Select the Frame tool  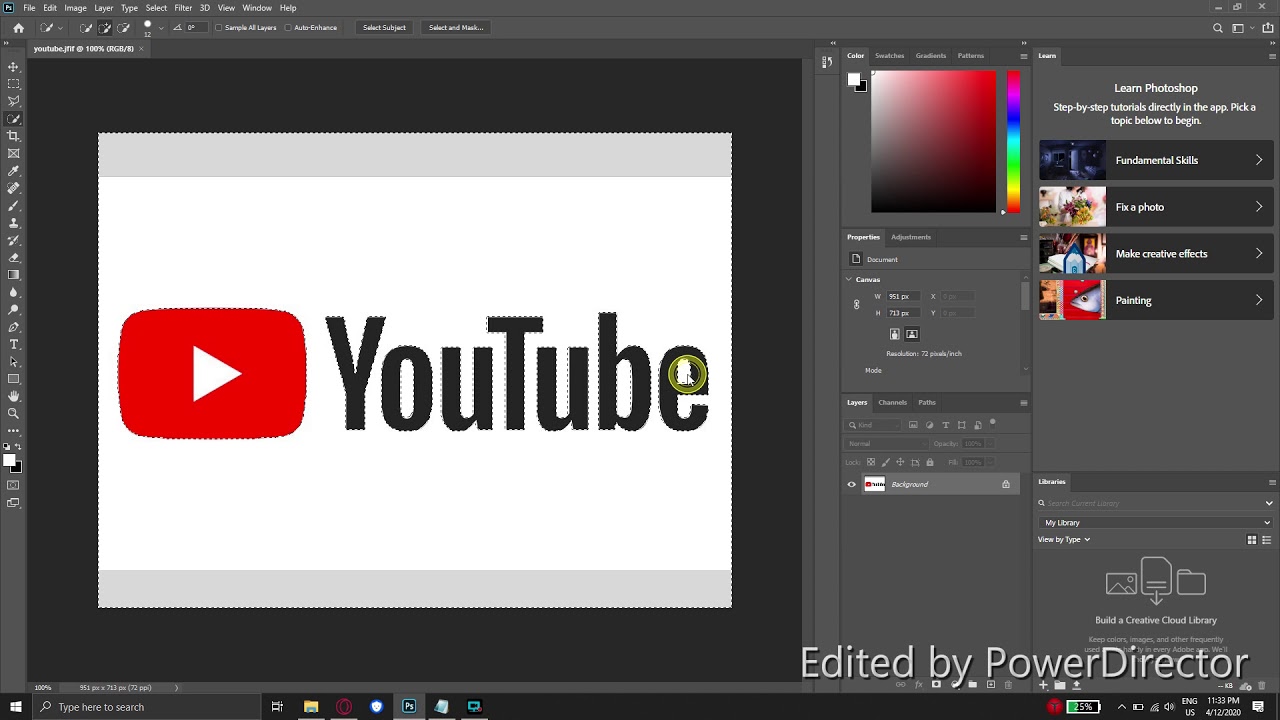13,153
